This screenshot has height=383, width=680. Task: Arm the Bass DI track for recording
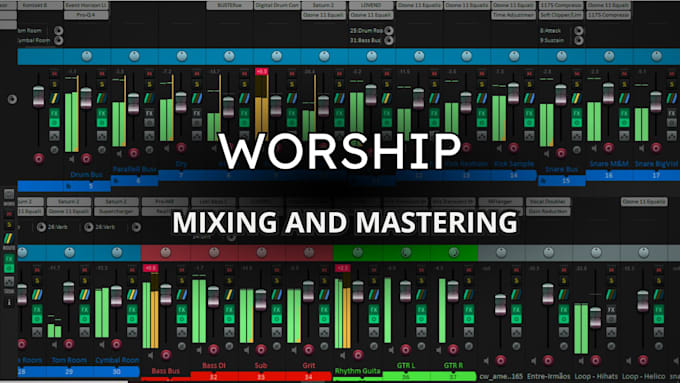[x=213, y=349]
